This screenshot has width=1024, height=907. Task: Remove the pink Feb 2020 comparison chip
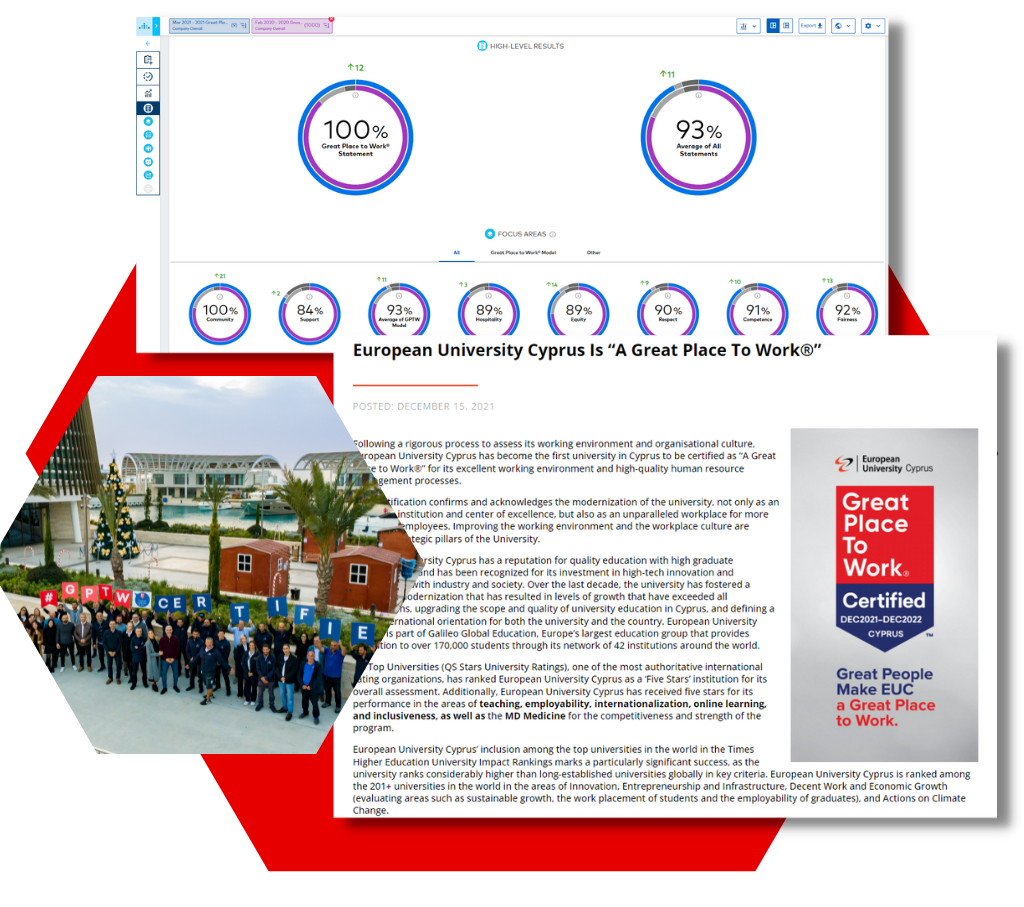click(x=331, y=19)
